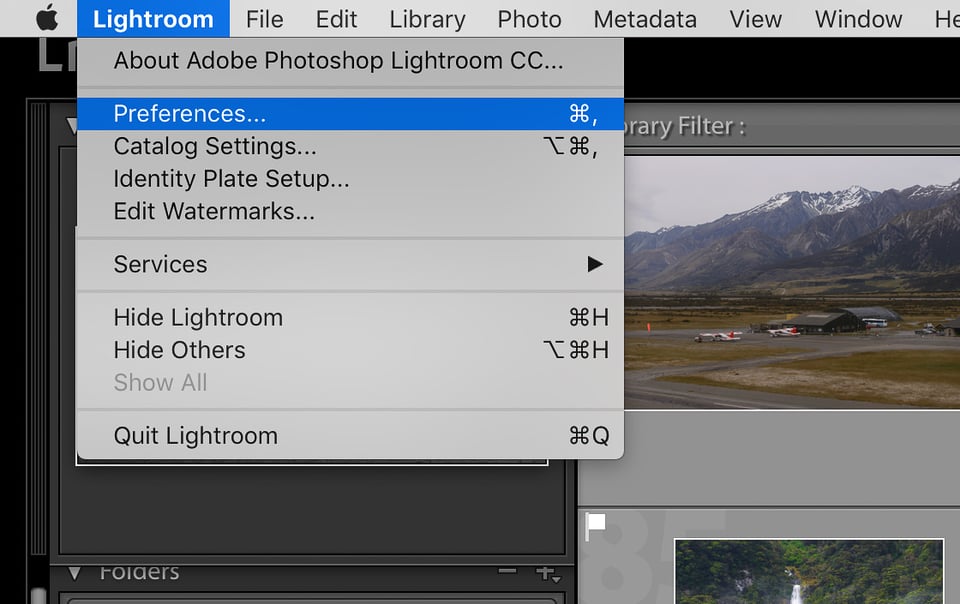Open the Edit menu

(336, 19)
